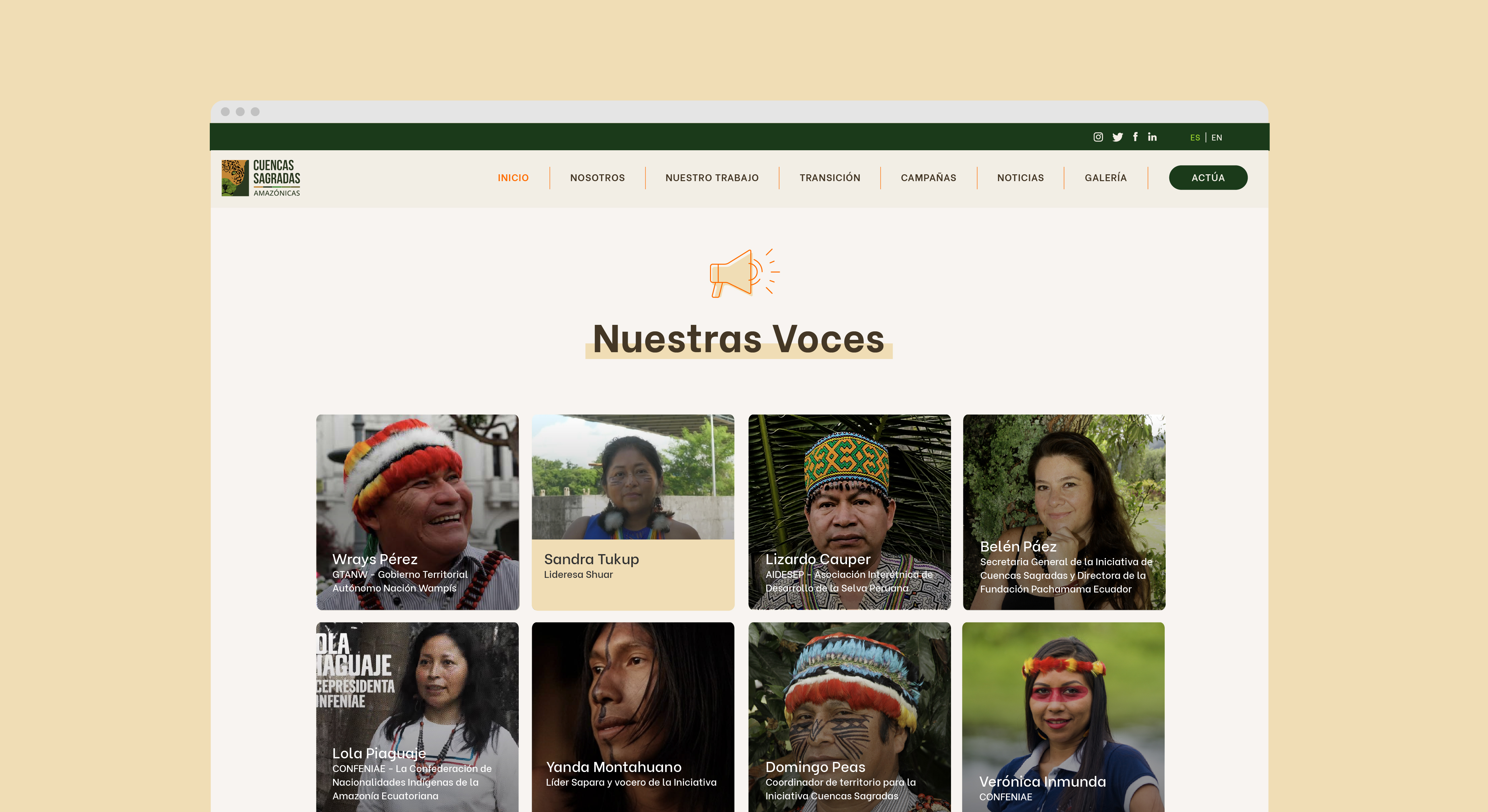Open the Campañas menu item
This screenshot has height=812, width=1488.
coord(928,178)
